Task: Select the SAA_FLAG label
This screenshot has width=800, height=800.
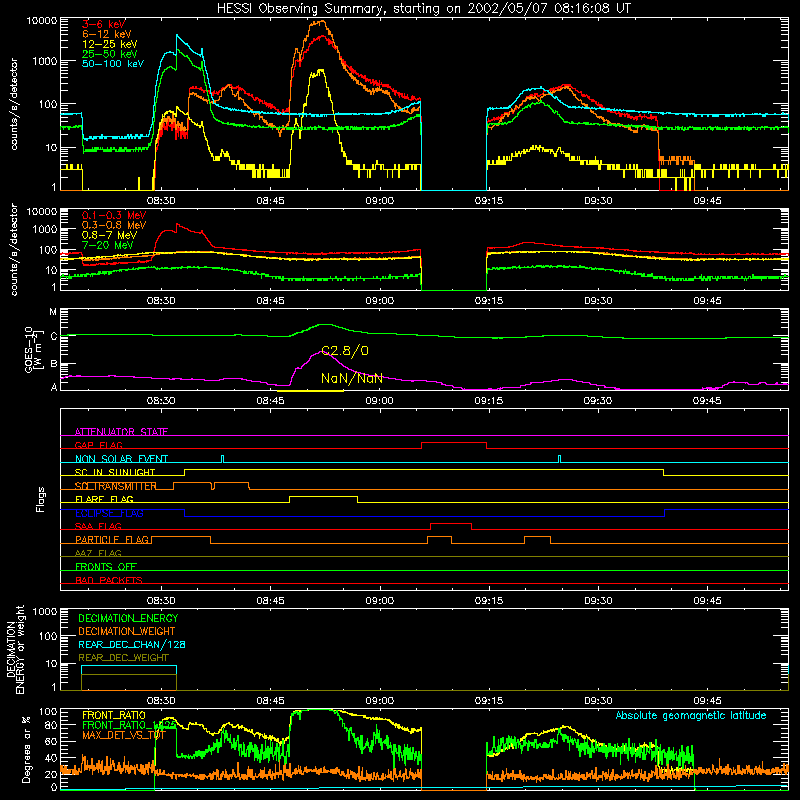Action: pyautogui.click(x=98, y=526)
